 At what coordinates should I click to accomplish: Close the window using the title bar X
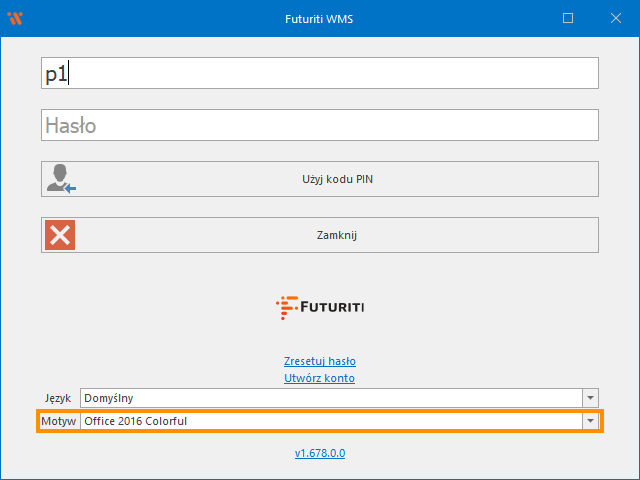tap(614, 18)
